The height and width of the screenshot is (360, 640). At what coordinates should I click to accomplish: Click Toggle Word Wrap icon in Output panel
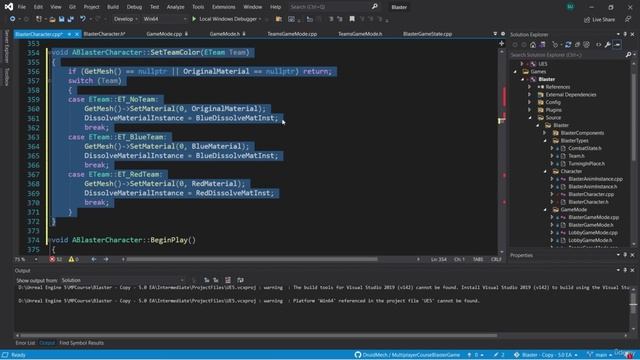[240, 280]
